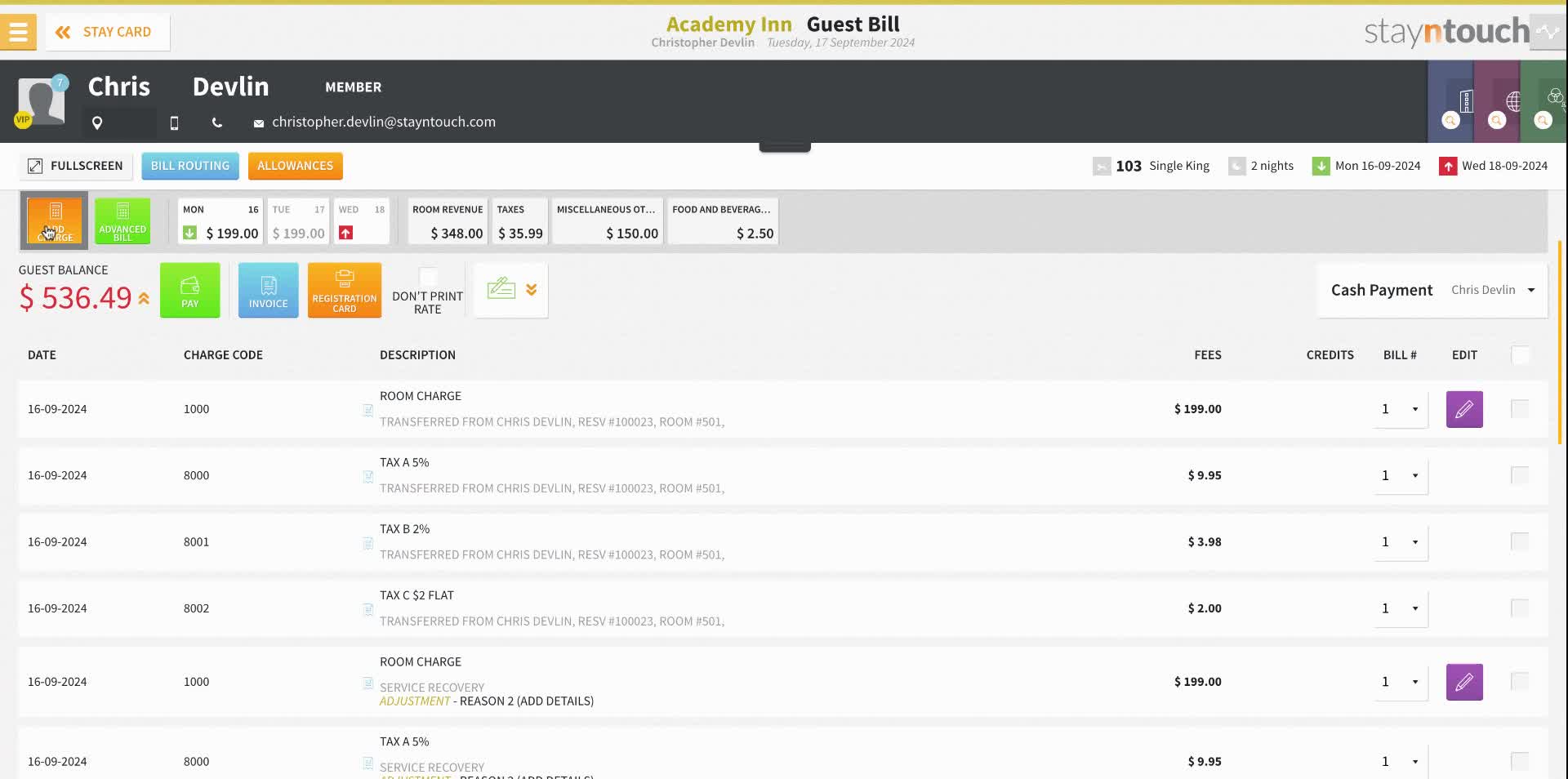Select checkbox for first Tax A 5% row
1568x779 pixels.
tap(1521, 475)
